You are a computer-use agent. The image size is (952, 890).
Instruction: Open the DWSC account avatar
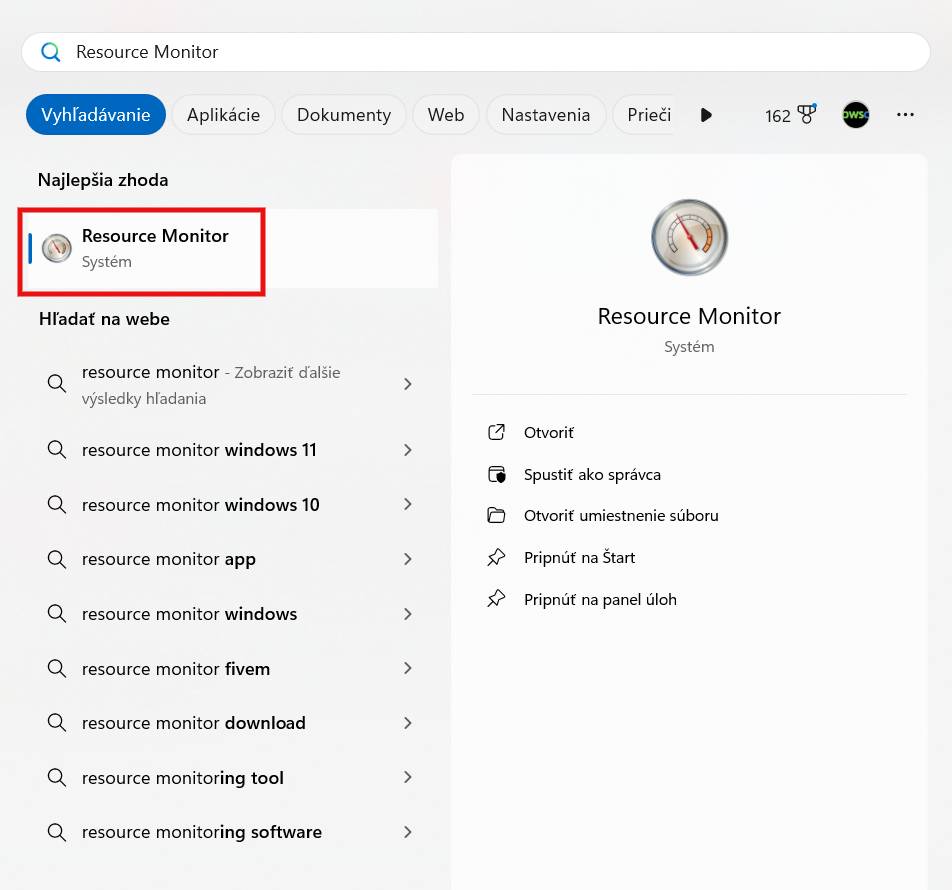[855, 115]
